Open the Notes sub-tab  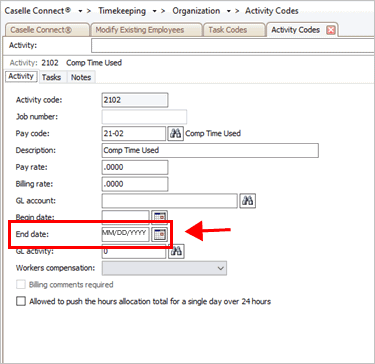coord(81,77)
